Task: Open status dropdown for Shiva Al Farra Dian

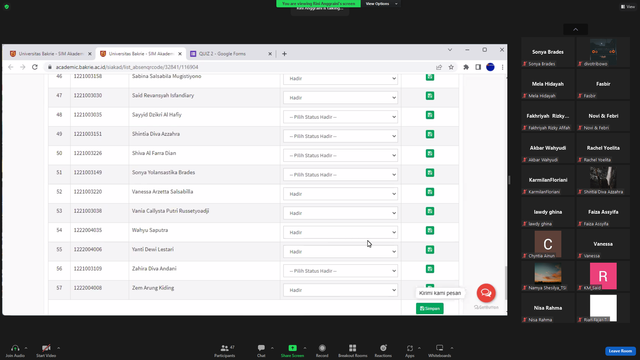Action: [x=340, y=155]
